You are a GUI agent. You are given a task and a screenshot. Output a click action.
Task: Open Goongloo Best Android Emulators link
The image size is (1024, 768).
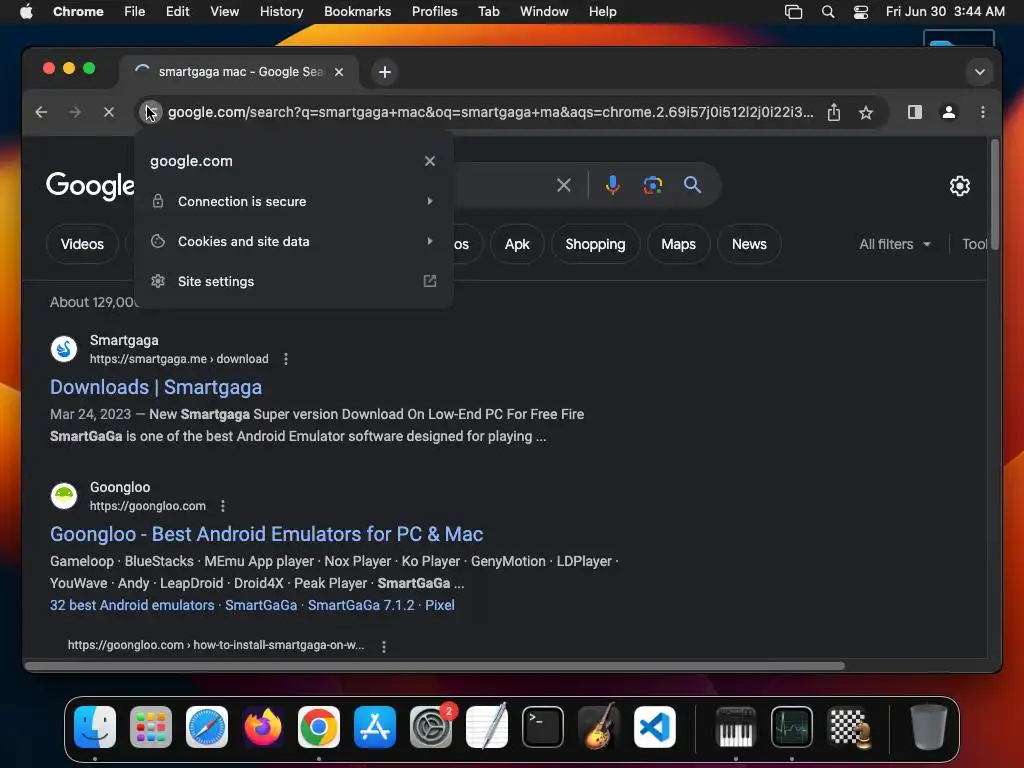click(x=266, y=534)
